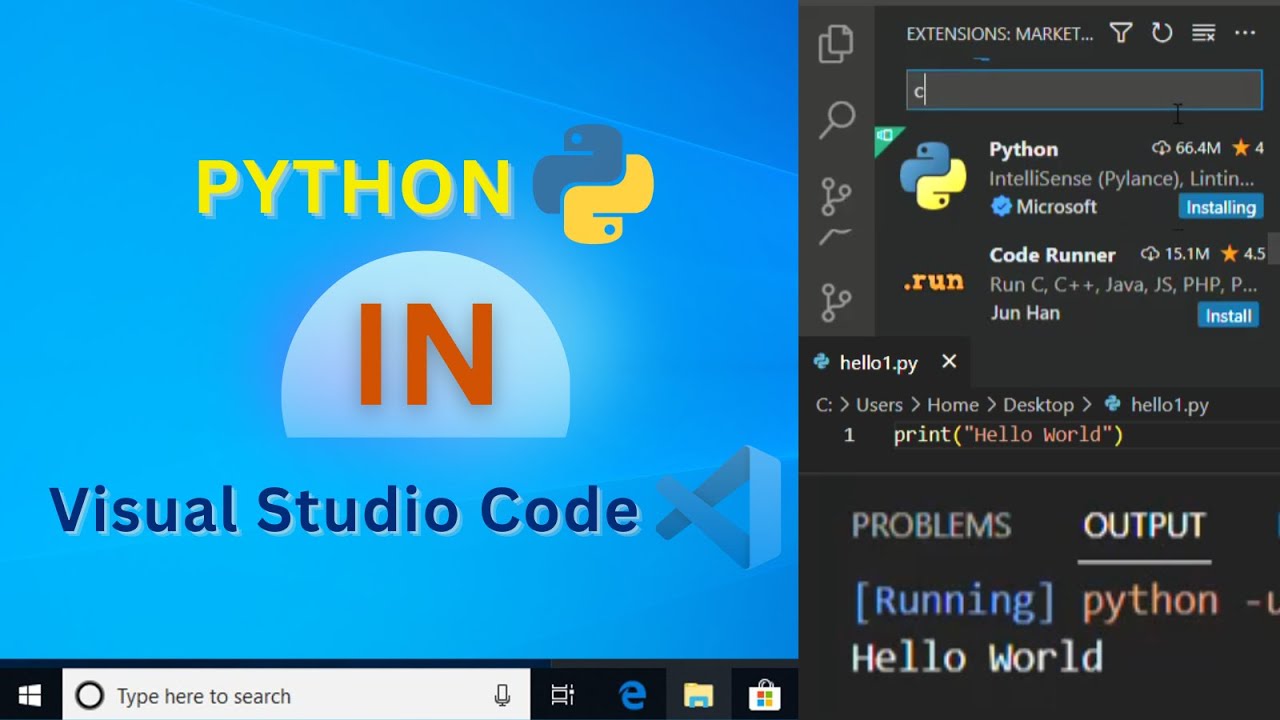Click the [Running] python output line
Viewport: 1280px width, 720px height.
[1065, 601]
